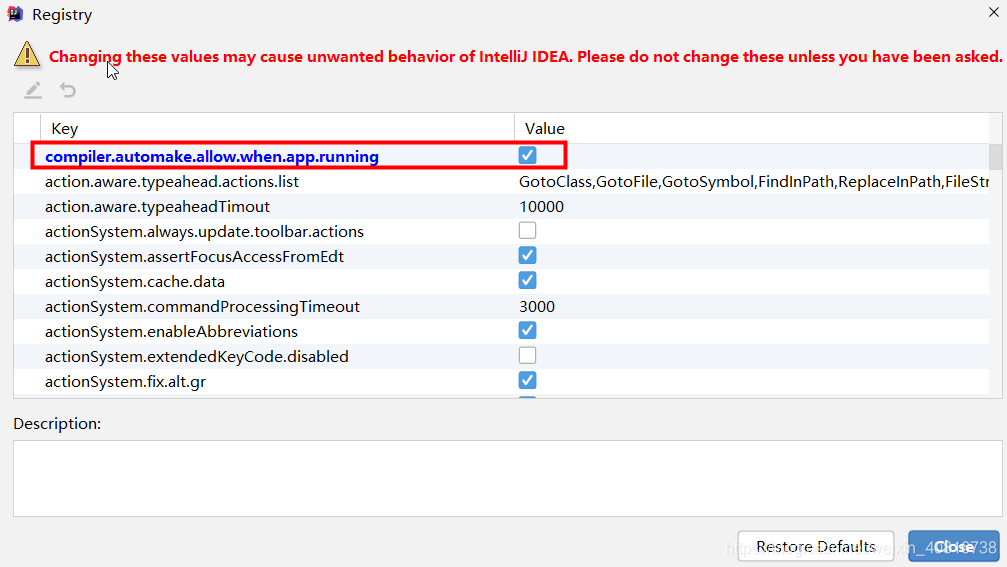Click the value 10000 cell
The image size is (1007, 567).
541,207
